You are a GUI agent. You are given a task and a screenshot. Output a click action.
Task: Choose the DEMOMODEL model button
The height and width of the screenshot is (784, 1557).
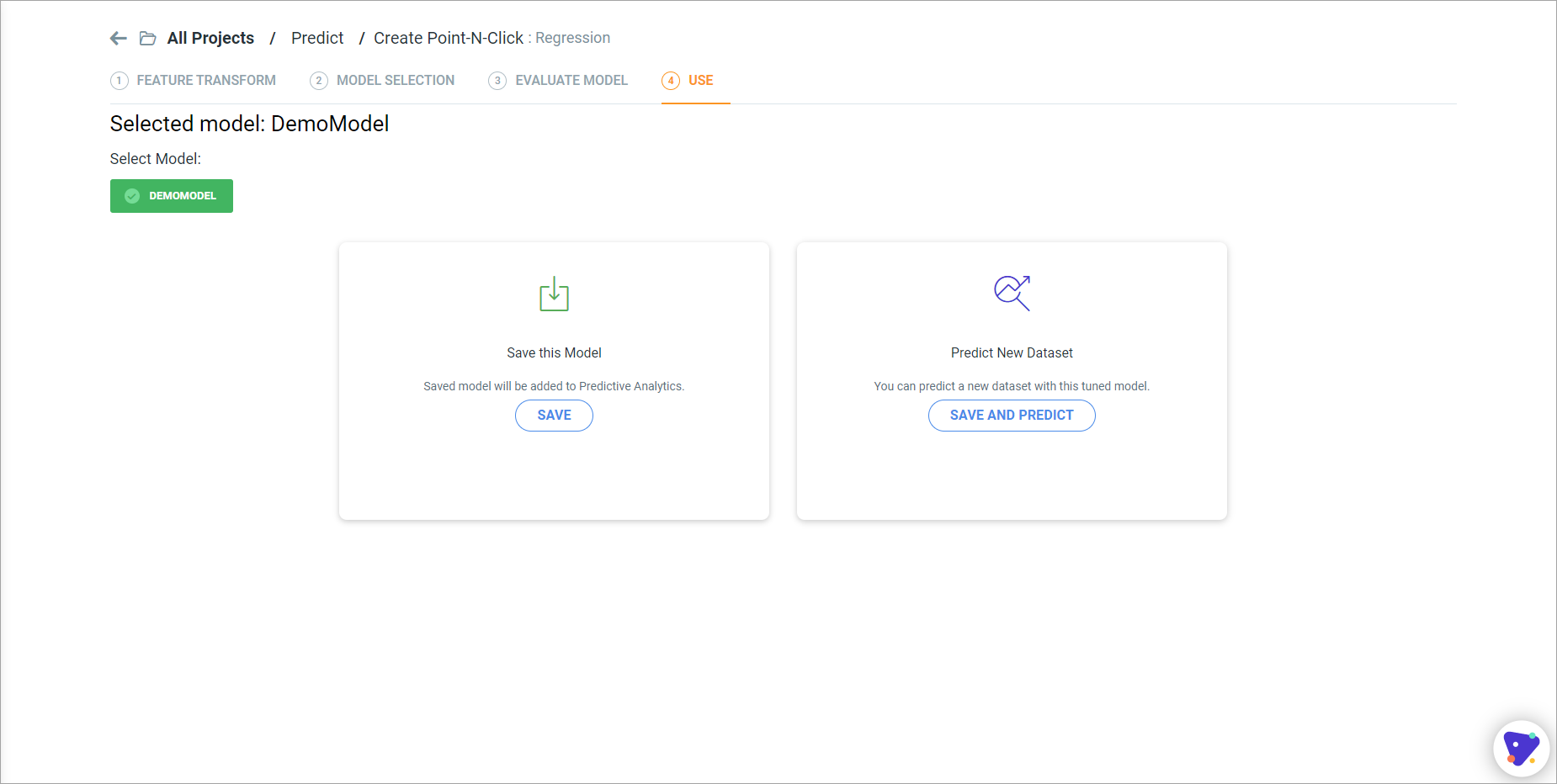coord(172,196)
